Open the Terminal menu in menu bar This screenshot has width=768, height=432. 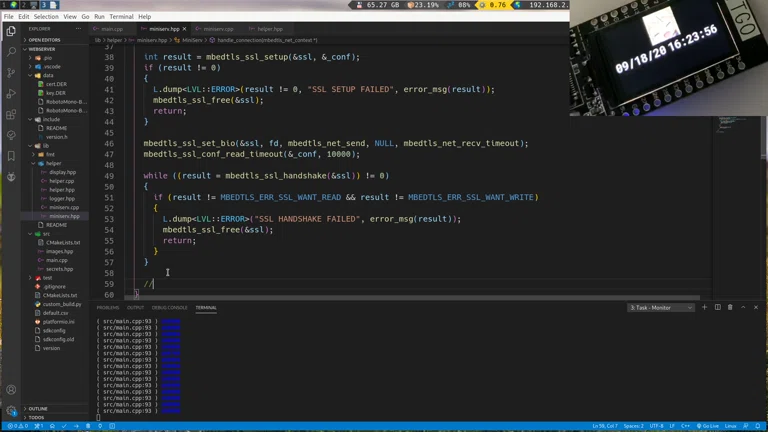coord(121,17)
